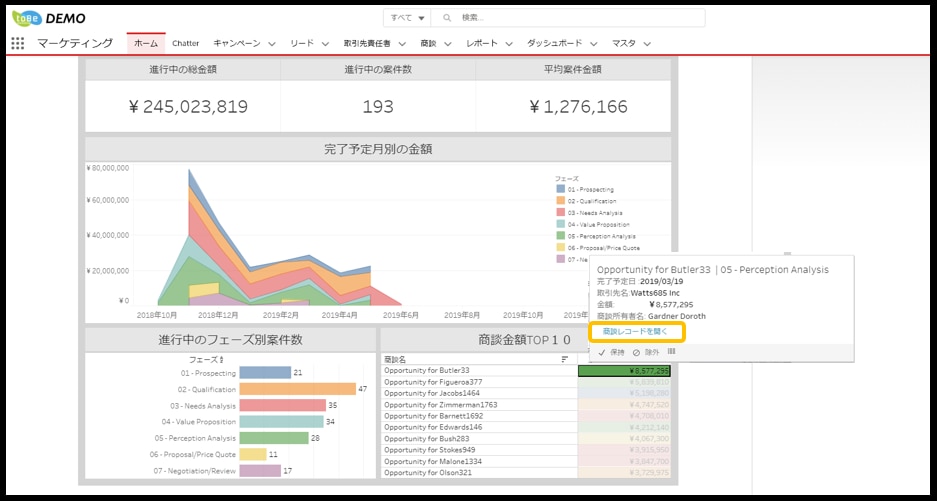Click the view-data grid icon in tooltip
The height and width of the screenshot is (501, 937).
click(x=671, y=352)
